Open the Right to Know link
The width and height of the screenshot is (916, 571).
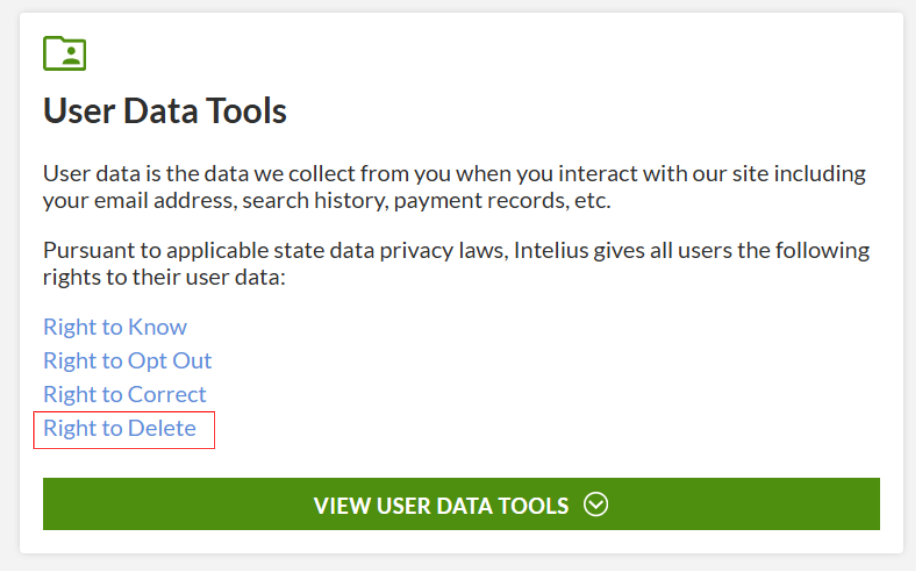coord(115,327)
